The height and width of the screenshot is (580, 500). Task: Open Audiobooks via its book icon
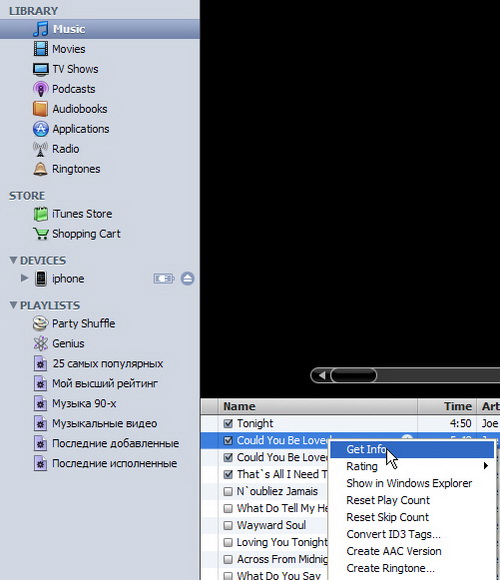click(x=41, y=109)
